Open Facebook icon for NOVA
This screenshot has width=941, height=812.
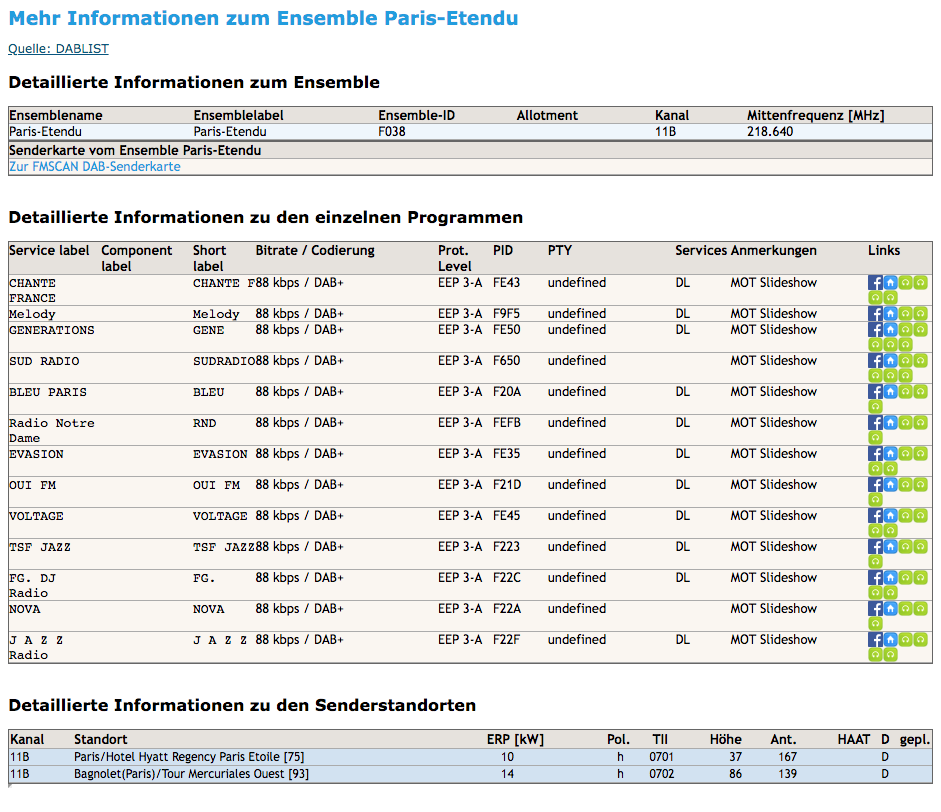click(x=875, y=608)
